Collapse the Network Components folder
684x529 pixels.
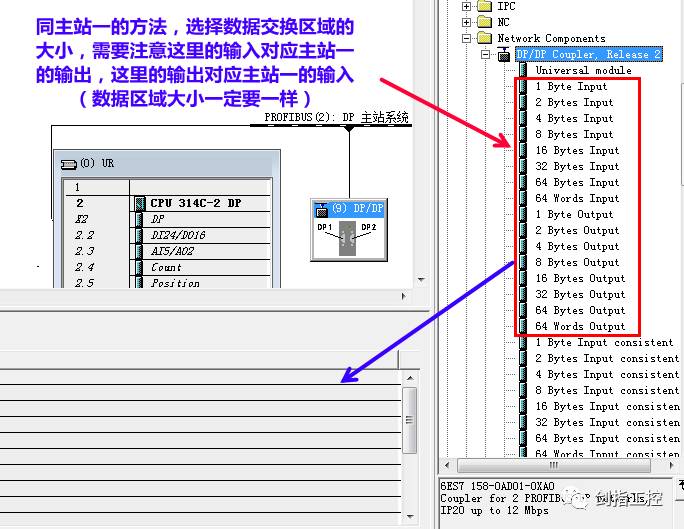pos(466,38)
